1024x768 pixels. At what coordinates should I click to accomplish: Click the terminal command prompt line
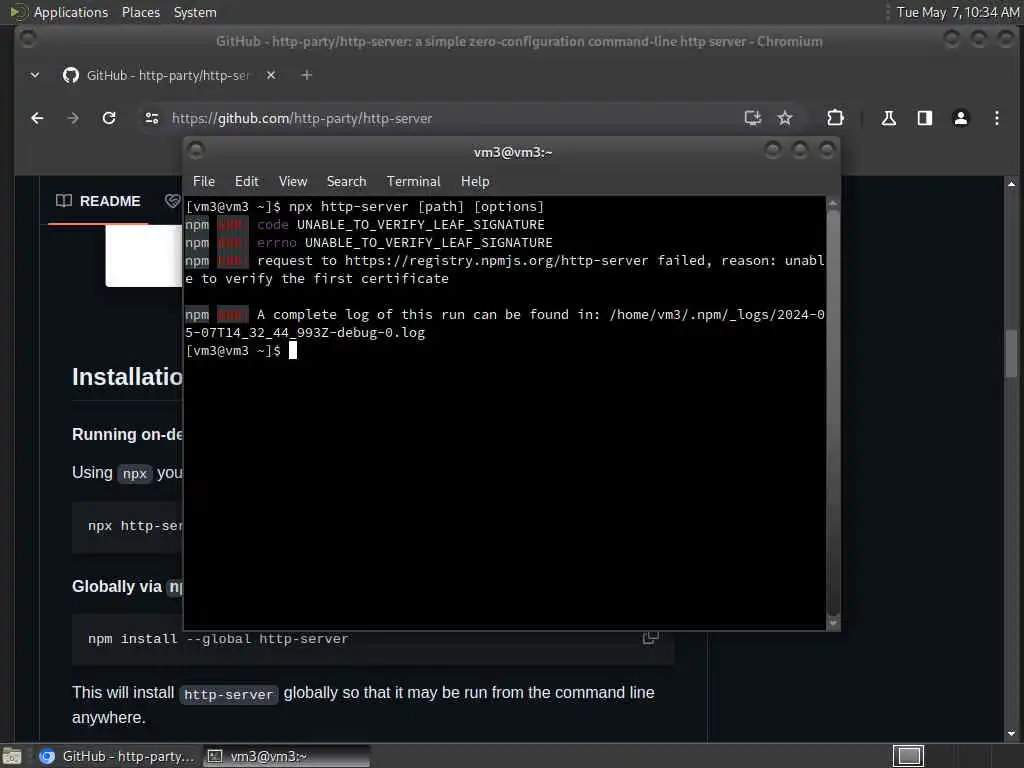pos(242,351)
